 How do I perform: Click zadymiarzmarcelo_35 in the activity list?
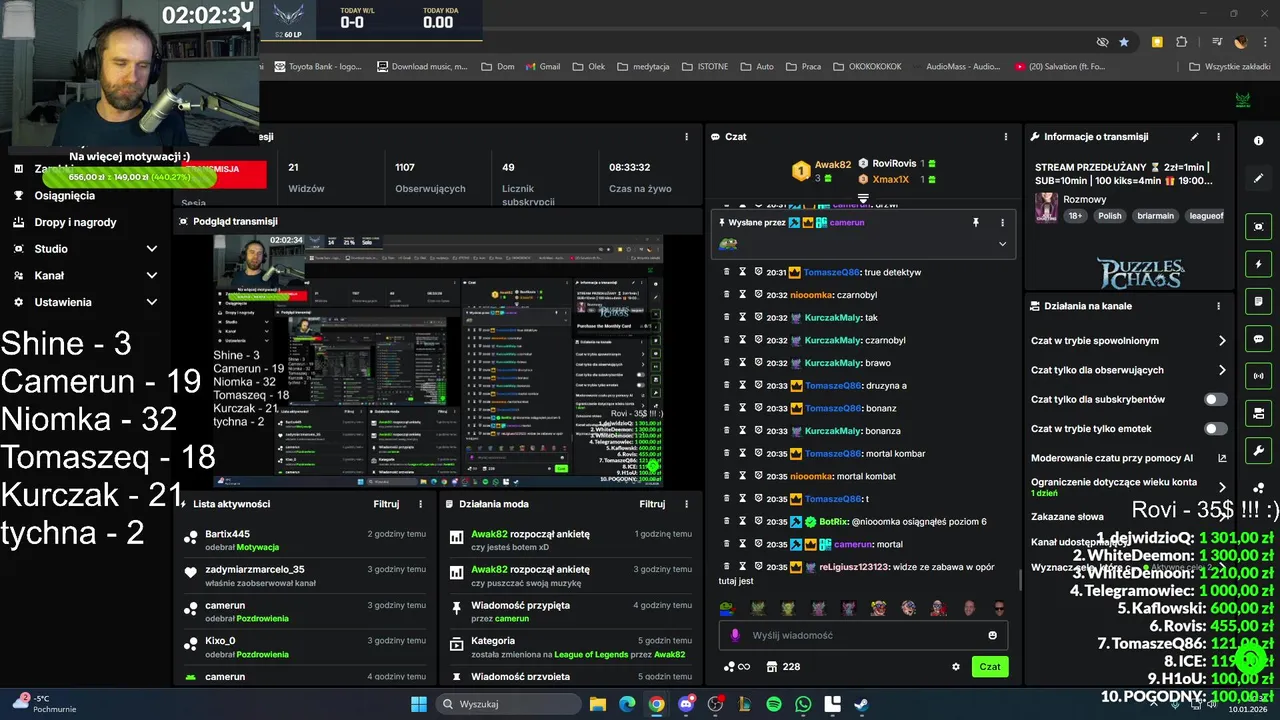click(255, 570)
